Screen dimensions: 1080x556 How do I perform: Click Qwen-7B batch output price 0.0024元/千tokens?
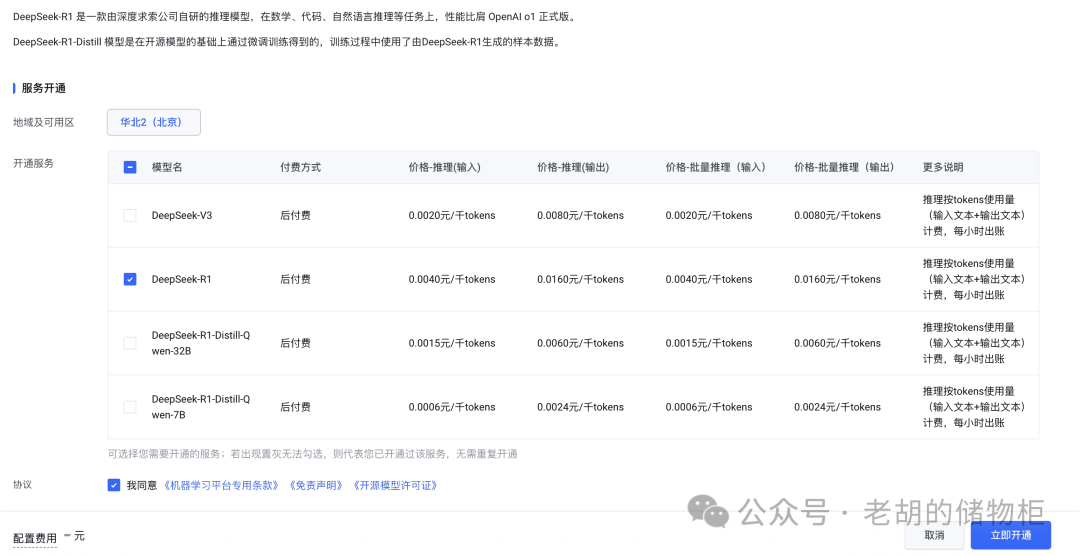(838, 406)
